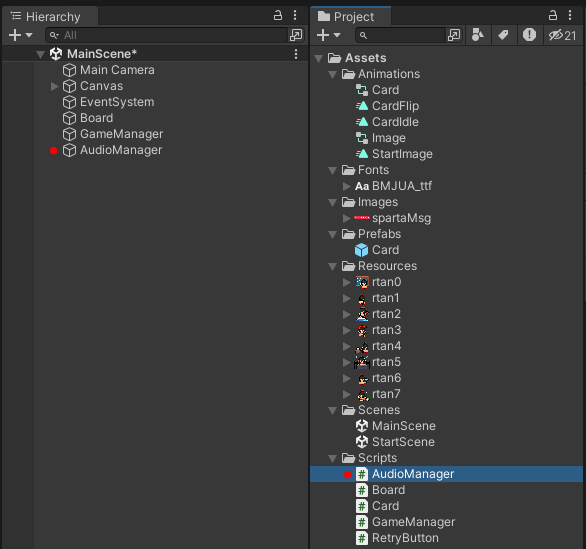This screenshot has height=549, width=586.
Task: Collapse the Scenes folder arrow
Action: (333, 411)
